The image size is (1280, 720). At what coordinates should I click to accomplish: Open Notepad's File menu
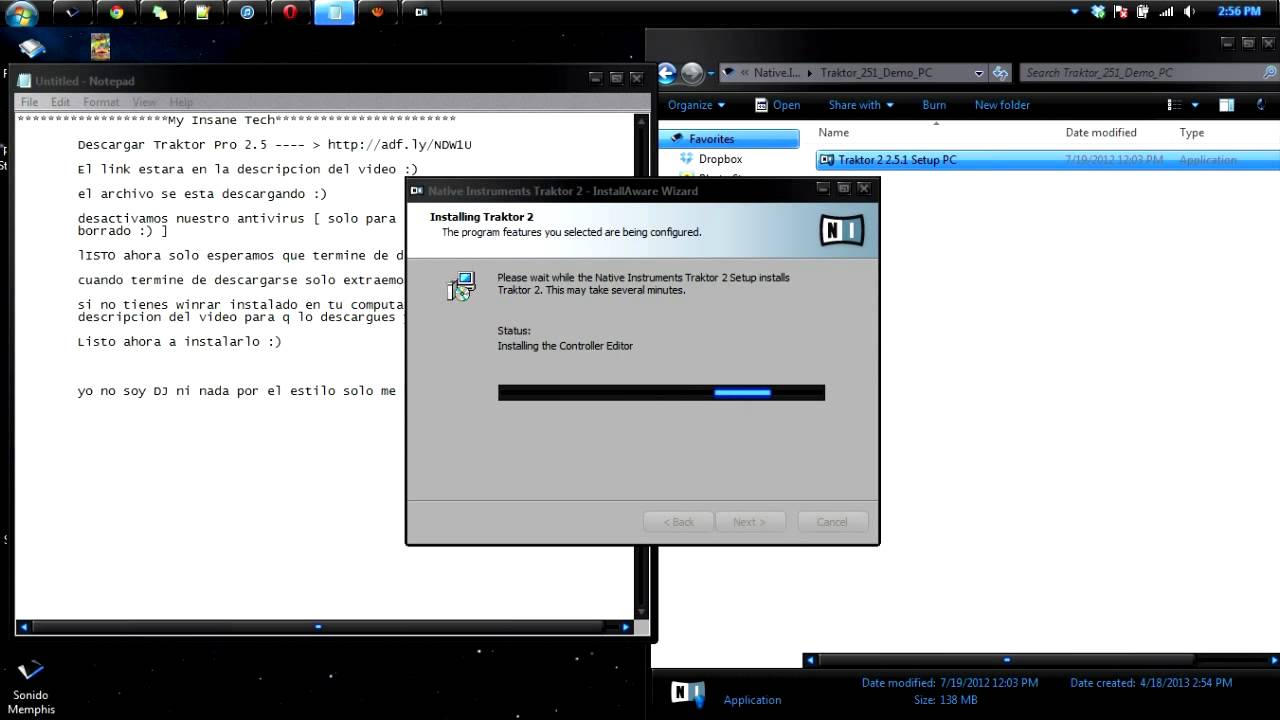30,102
